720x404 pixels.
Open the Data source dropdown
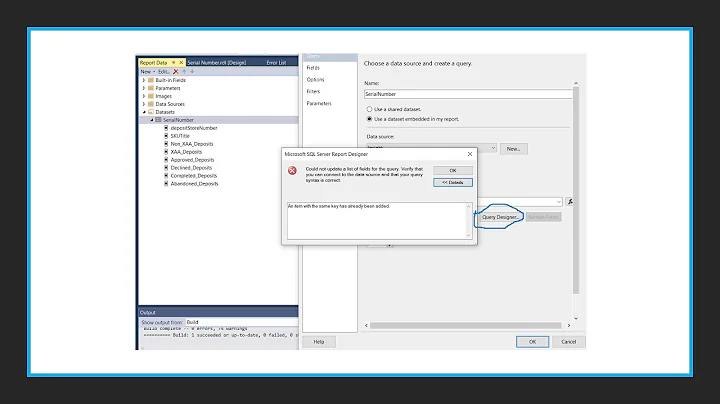[492, 148]
